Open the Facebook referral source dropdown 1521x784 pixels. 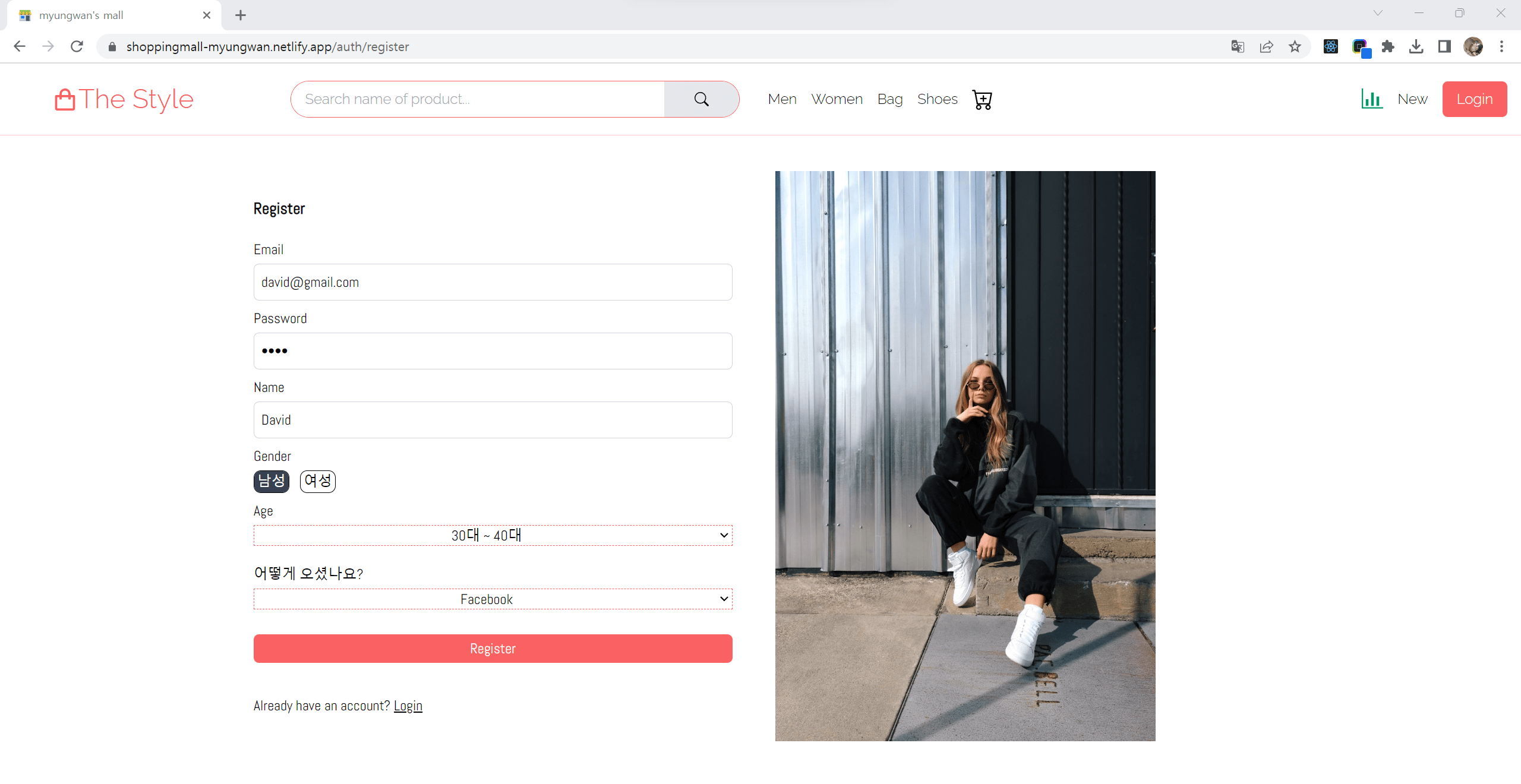pos(492,599)
